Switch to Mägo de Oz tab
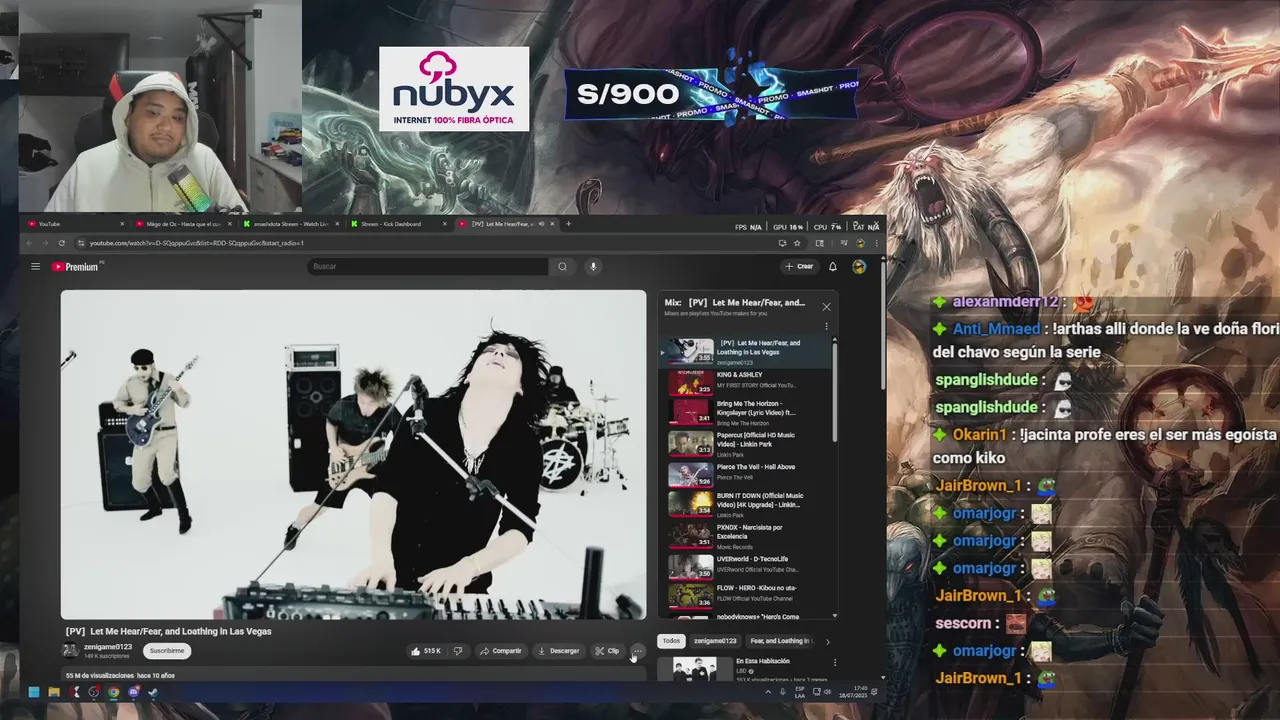This screenshot has width=1280, height=720. (182, 224)
